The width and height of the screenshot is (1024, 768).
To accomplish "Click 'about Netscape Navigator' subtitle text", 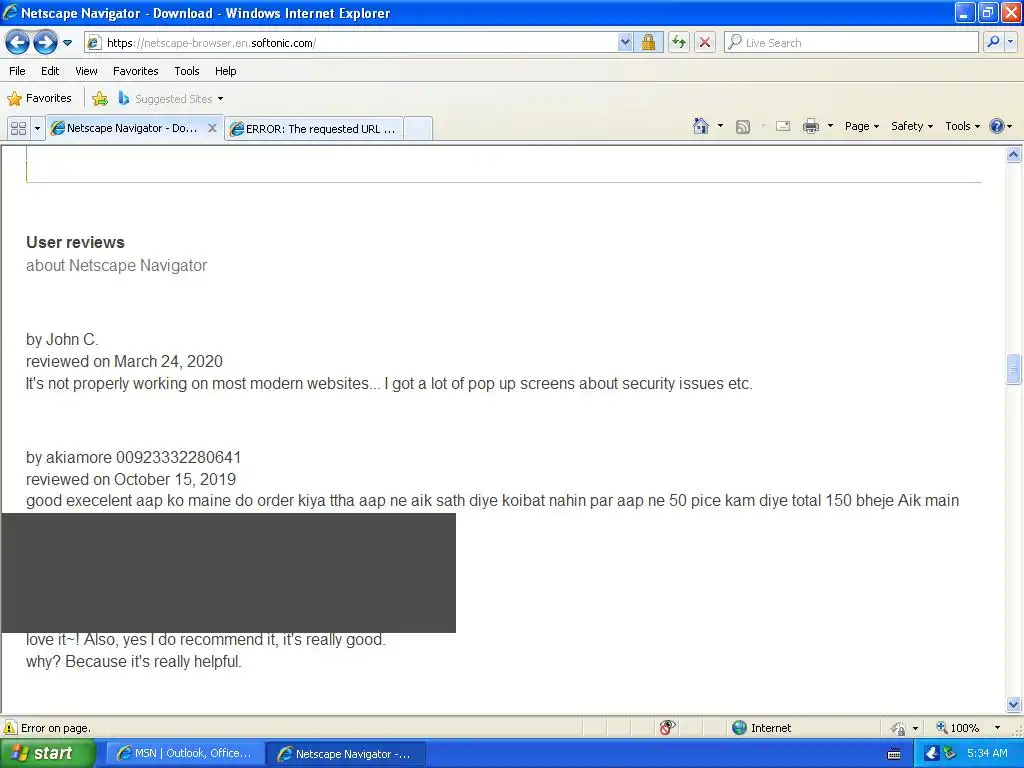I will point(116,265).
